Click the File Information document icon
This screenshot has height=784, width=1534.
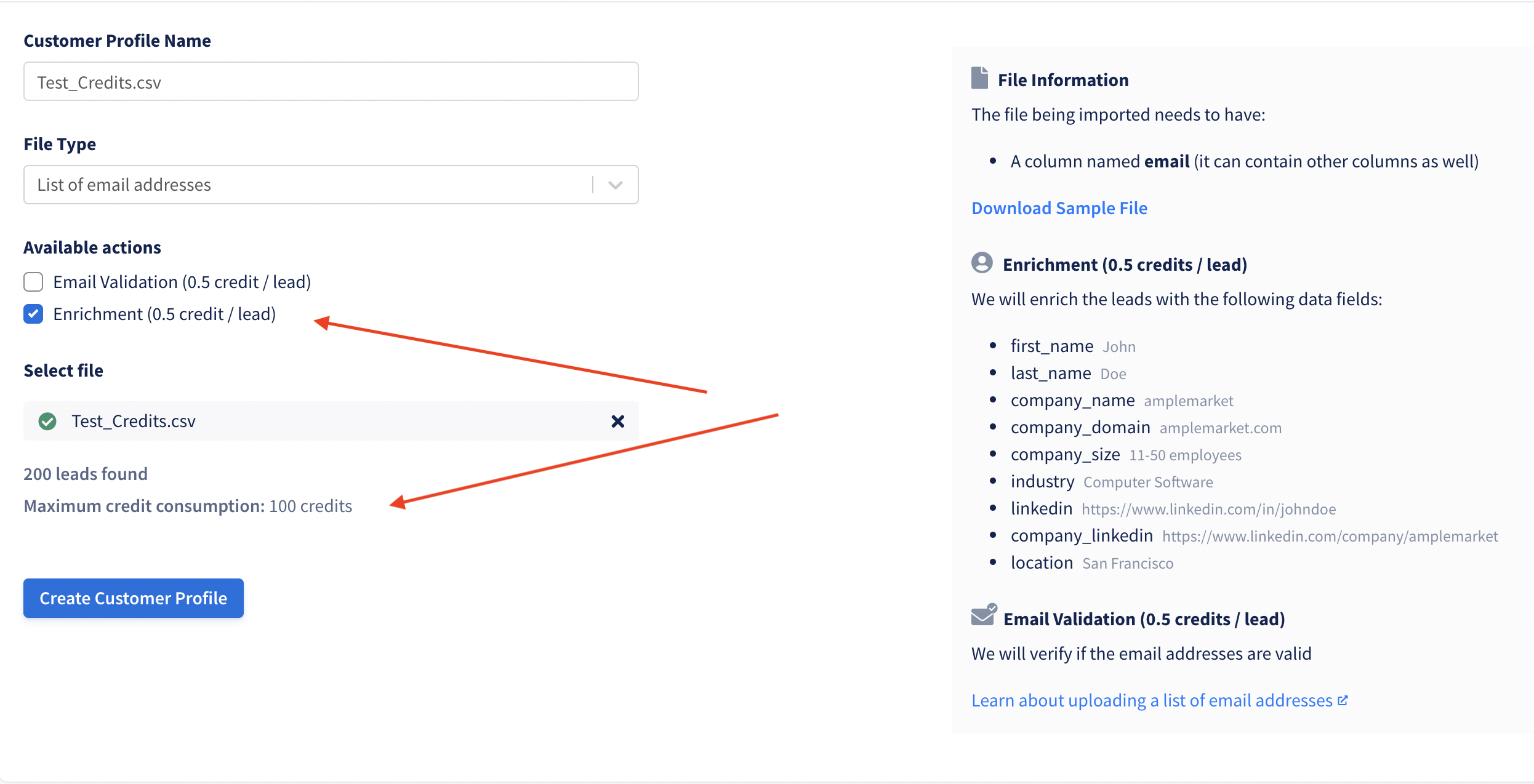pyautogui.click(x=979, y=78)
